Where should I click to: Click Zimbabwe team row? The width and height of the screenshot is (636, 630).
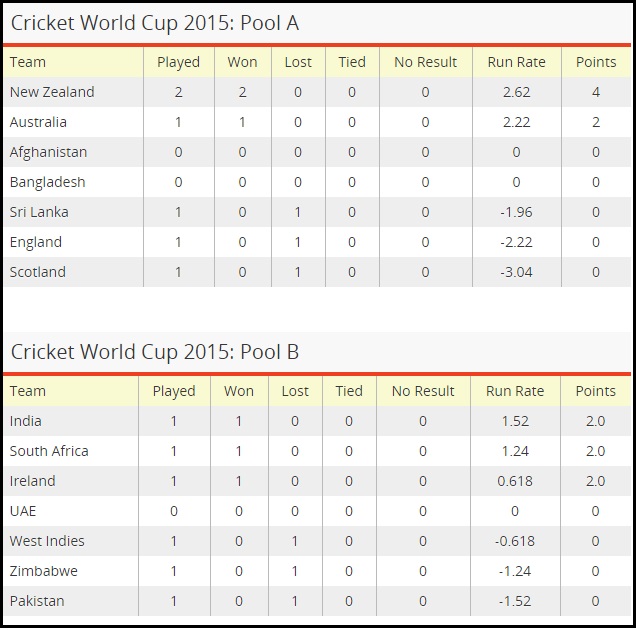point(317,571)
